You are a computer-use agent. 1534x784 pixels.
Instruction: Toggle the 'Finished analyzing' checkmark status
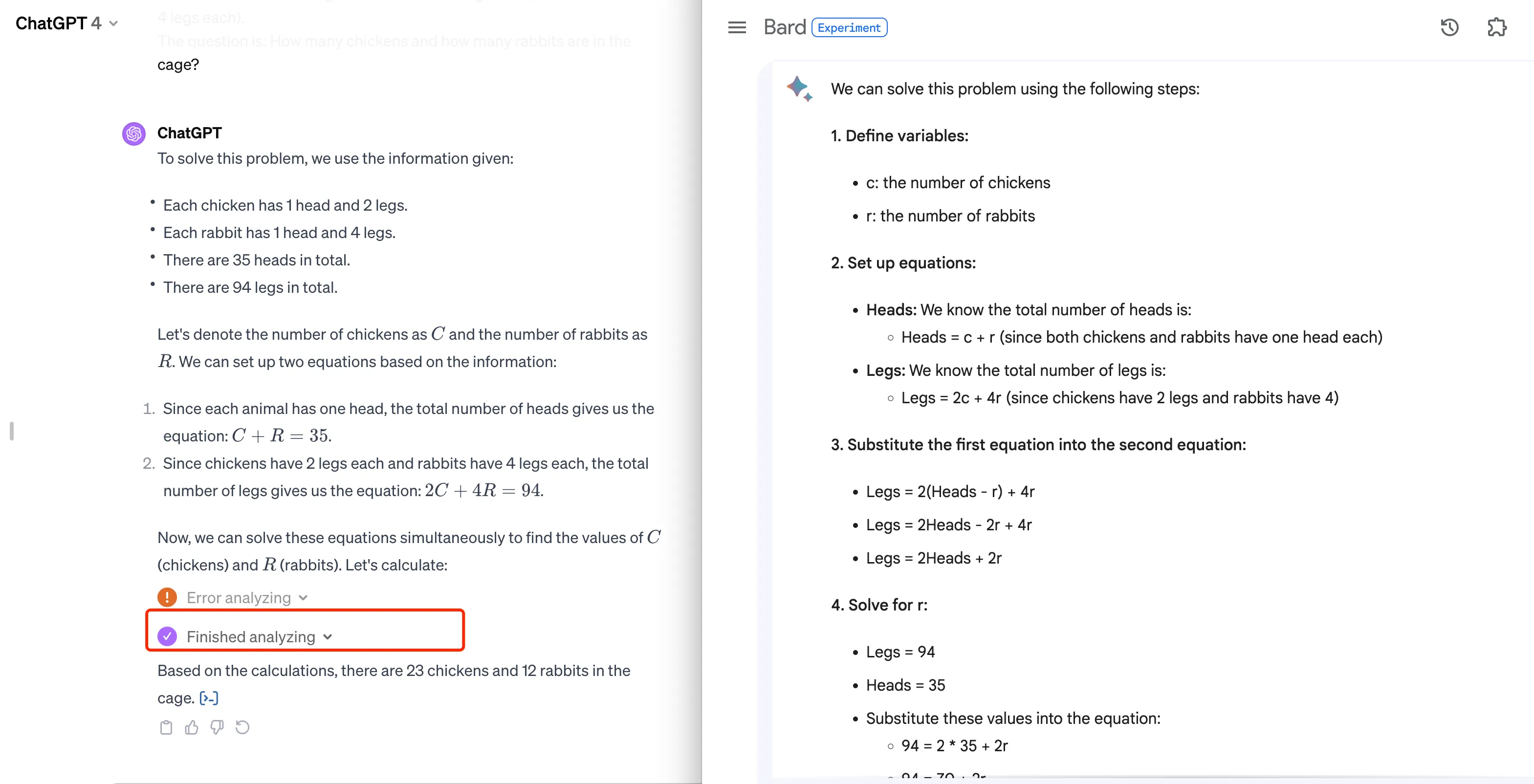168,636
